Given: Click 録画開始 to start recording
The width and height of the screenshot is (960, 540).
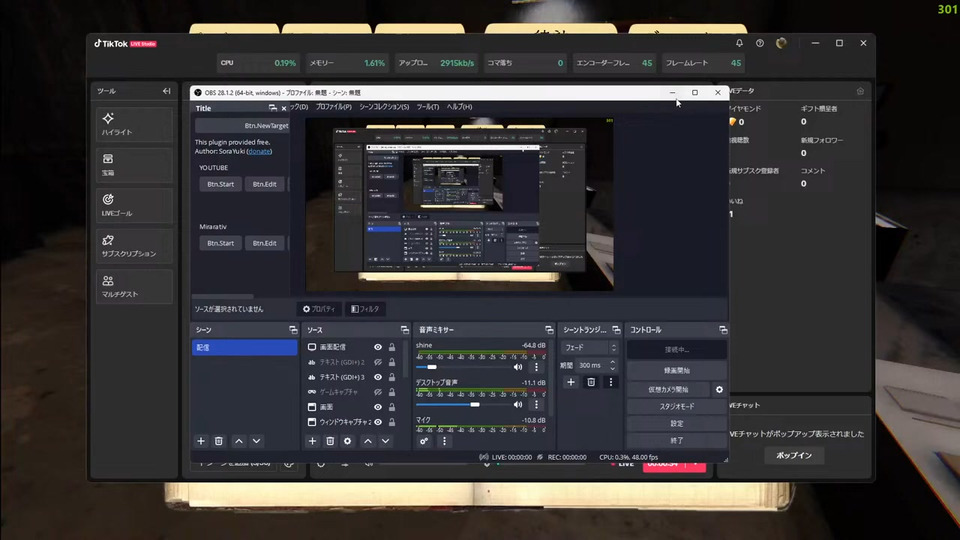Looking at the screenshot, I should [x=677, y=370].
